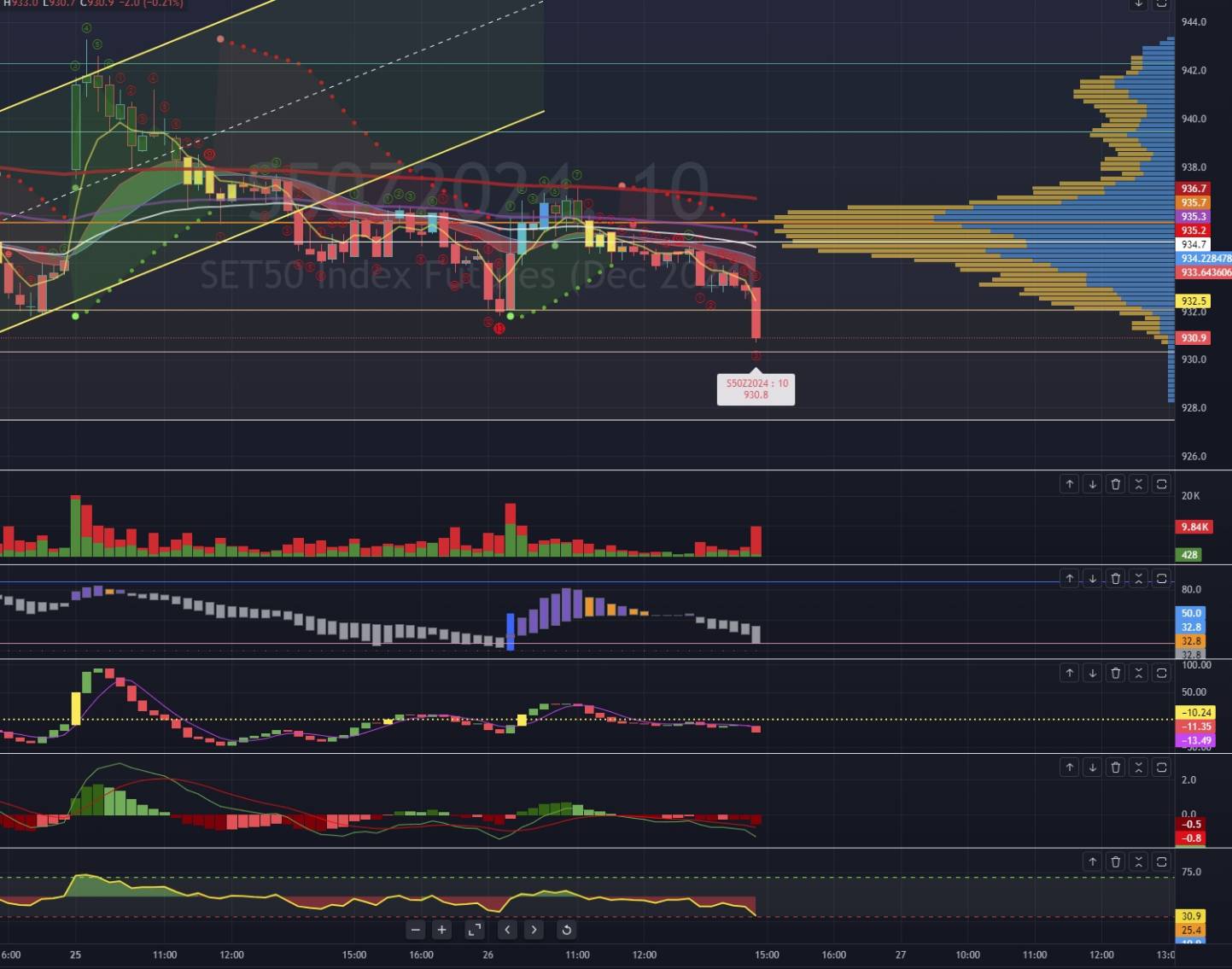1232x969 pixels.
Task: Delete the volume pane with trash icon
Action: point(1116,484)
